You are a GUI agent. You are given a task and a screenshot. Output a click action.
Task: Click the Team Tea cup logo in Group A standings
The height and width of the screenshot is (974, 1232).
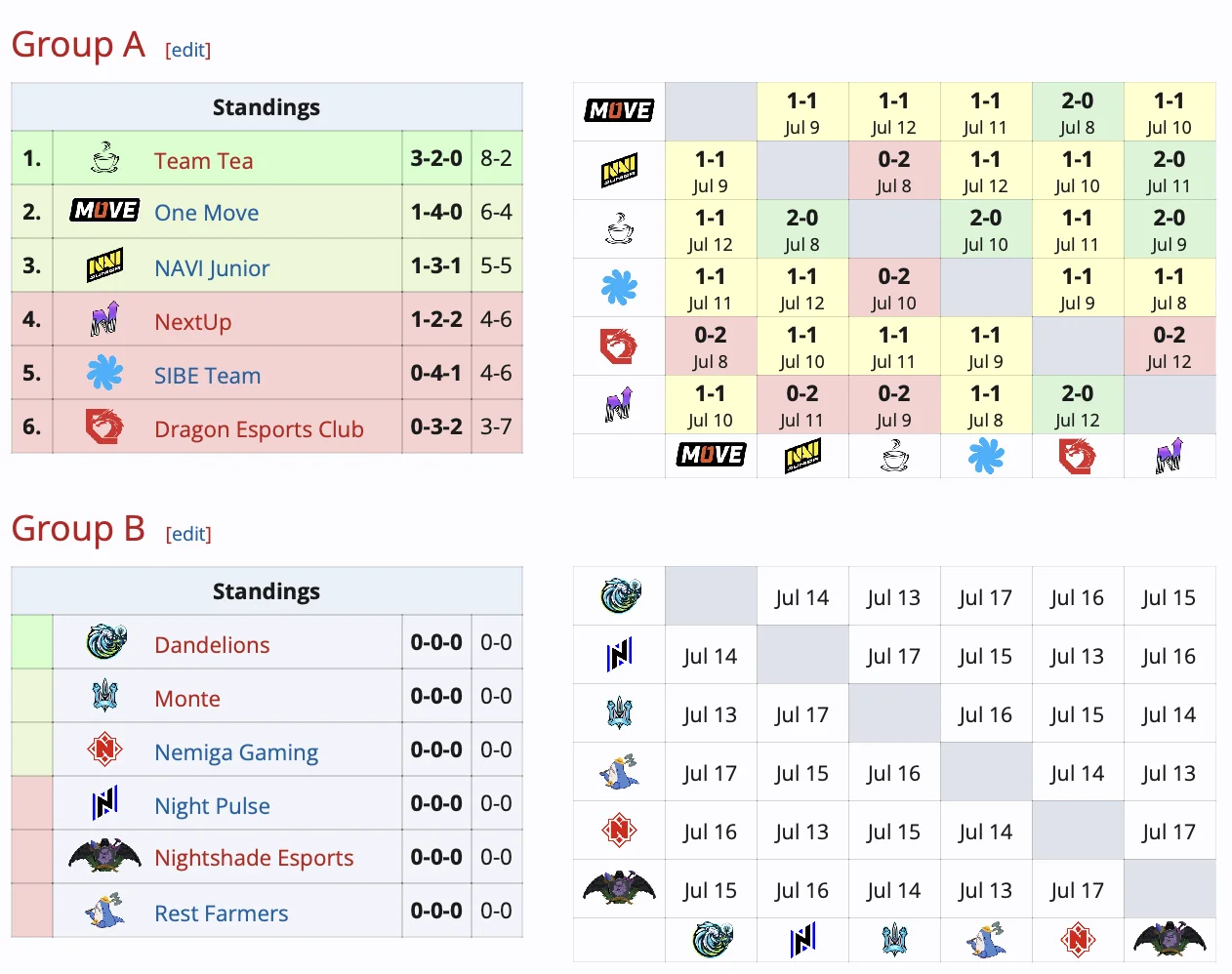click(x=104, y=158)
